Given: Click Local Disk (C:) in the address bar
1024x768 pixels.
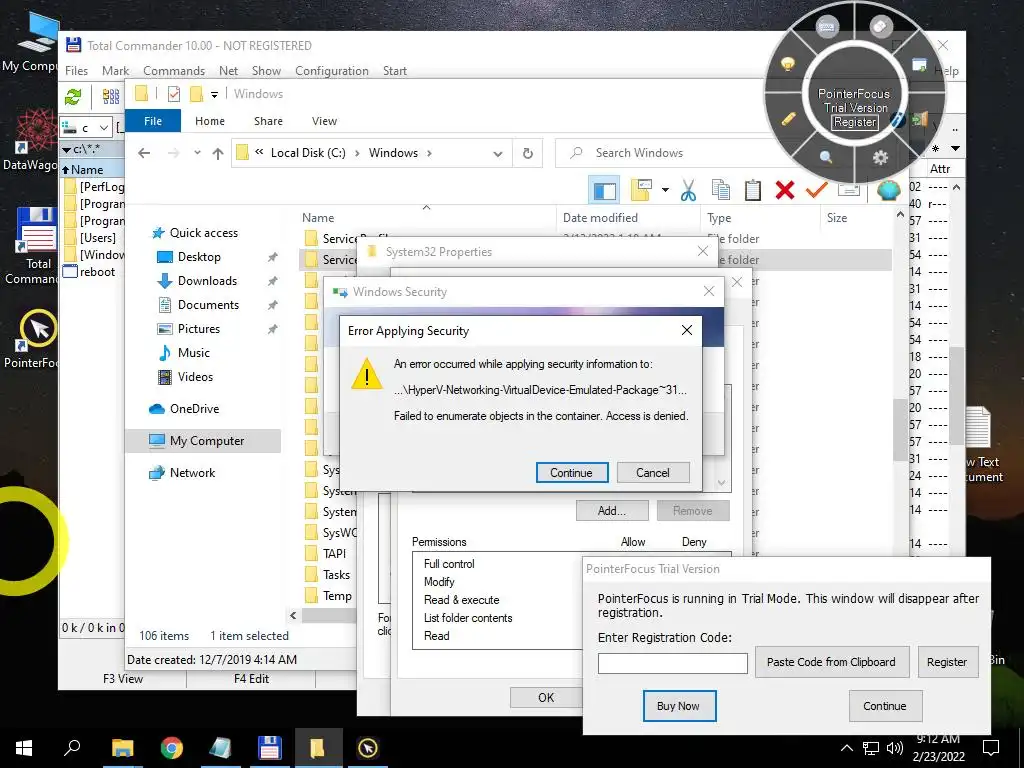Looking at the screenshot, I should (x=308, y=153).
